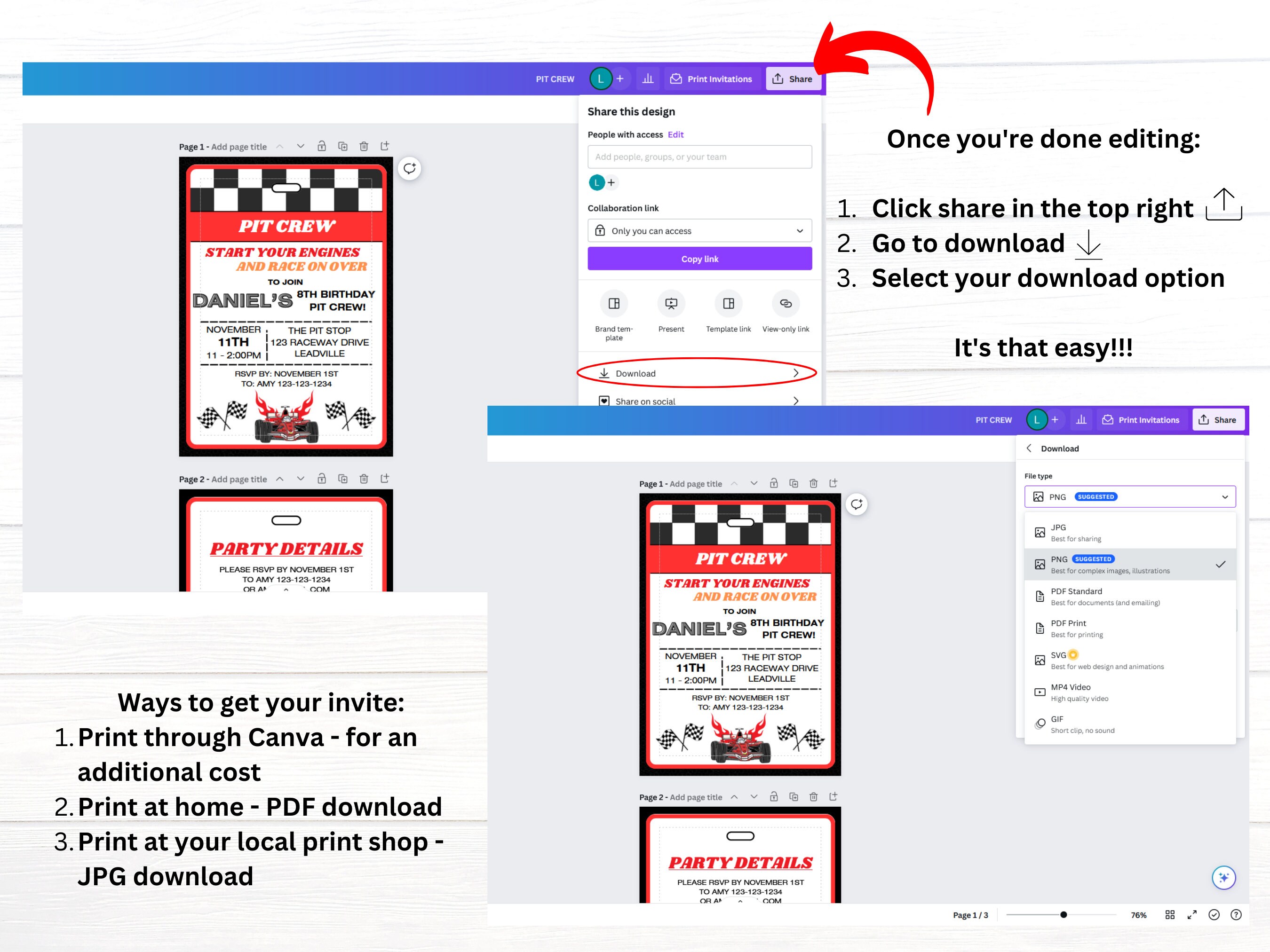The height and width of the screenshot is (952, 1270).
Task: Click the Add people input field
Action: pos(699,157)
